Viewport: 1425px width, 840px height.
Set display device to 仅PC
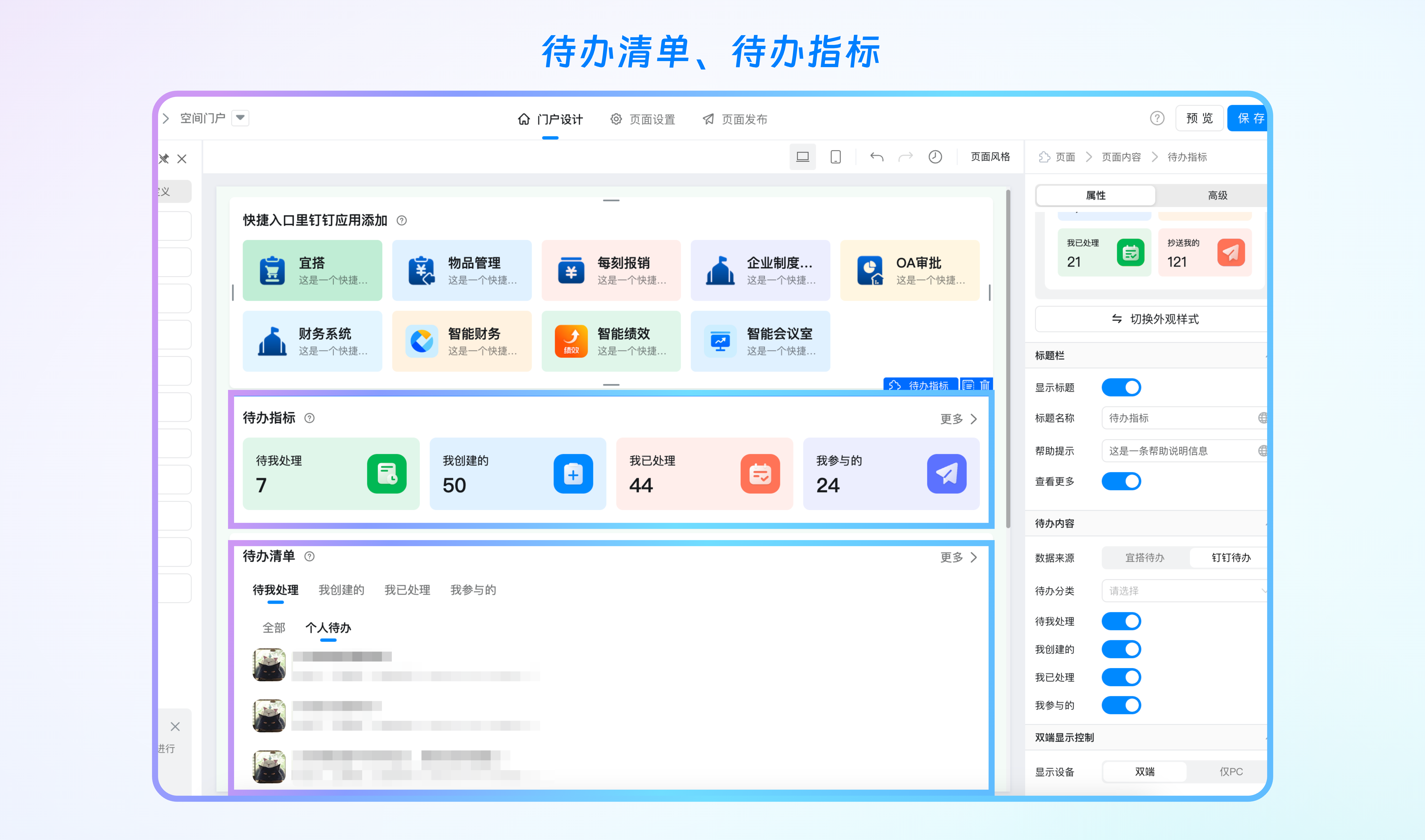point(1230,772)
